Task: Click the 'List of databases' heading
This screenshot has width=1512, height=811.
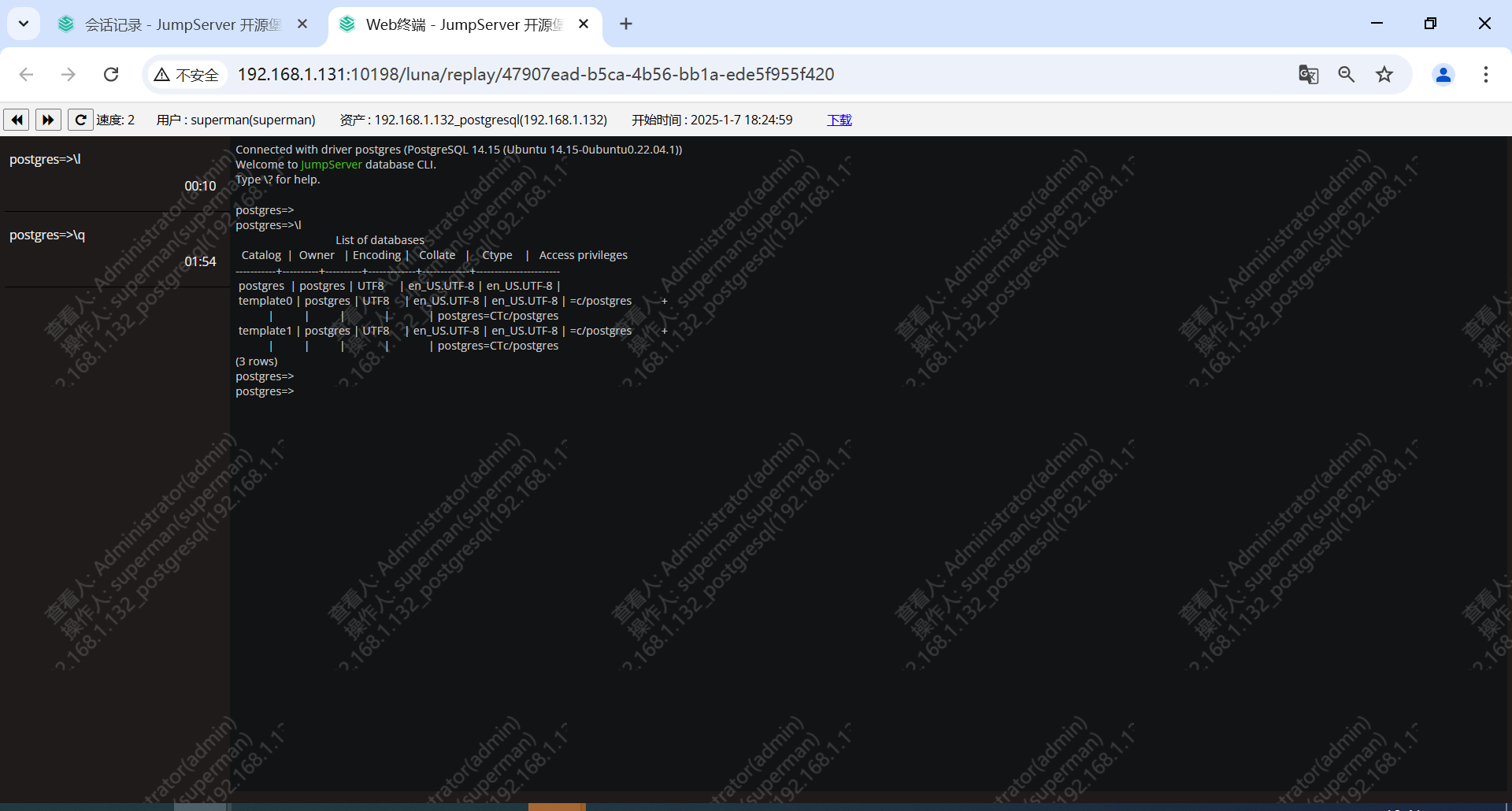Action: pyautogui.click(x=380, y=240)
